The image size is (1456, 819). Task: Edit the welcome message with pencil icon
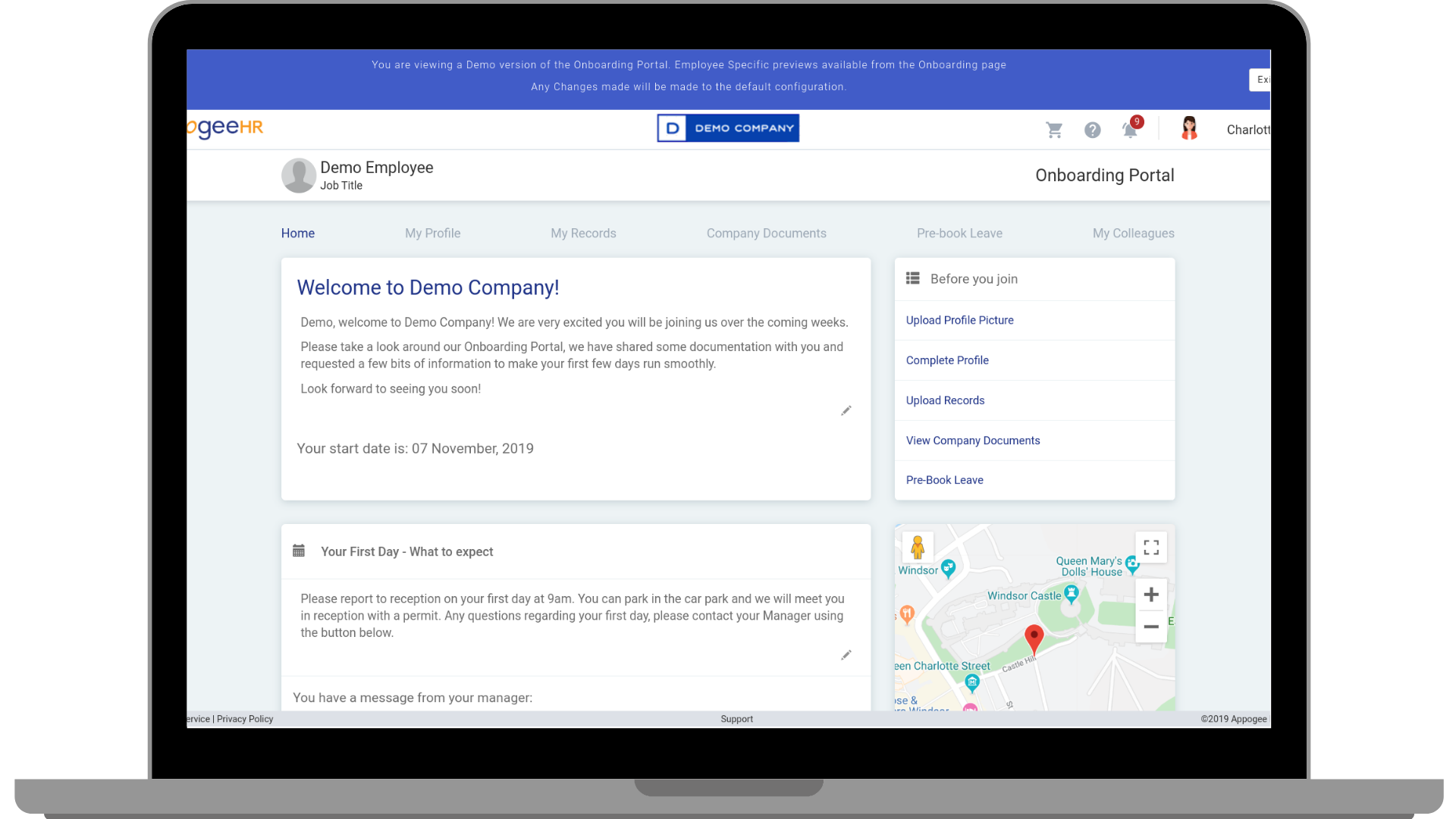[846, 410]
